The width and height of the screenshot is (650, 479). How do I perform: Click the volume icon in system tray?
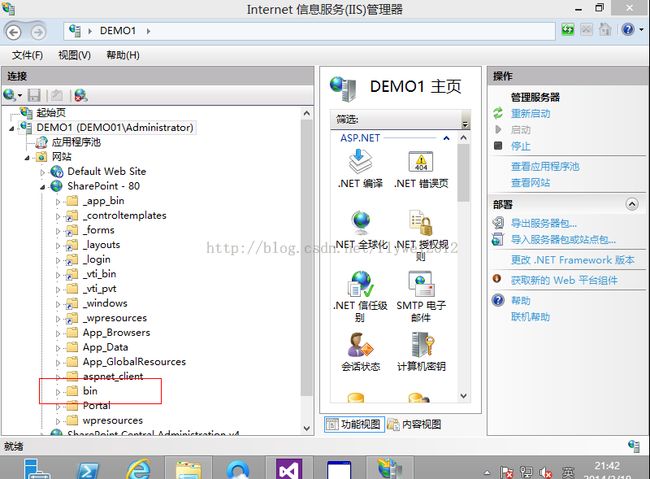pos(546,472)
